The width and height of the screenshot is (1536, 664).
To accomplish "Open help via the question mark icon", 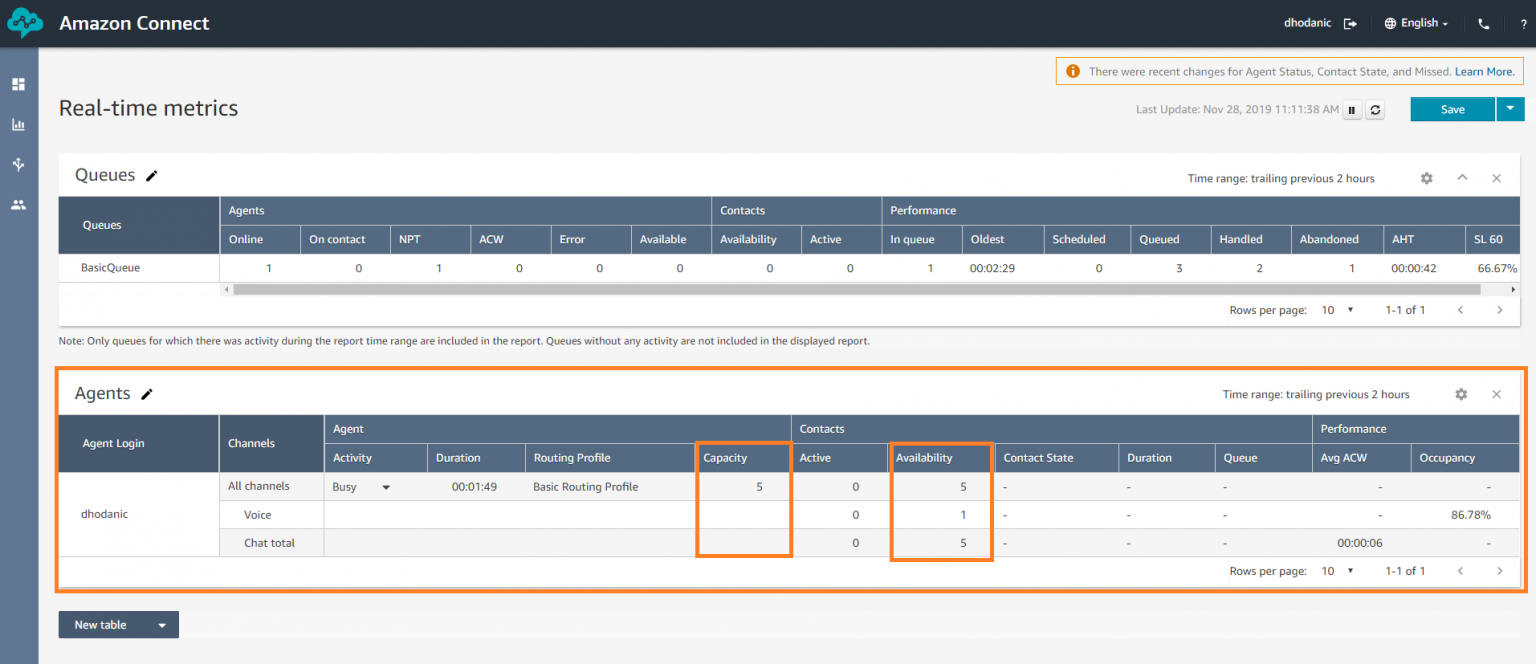I will 1521,22.
